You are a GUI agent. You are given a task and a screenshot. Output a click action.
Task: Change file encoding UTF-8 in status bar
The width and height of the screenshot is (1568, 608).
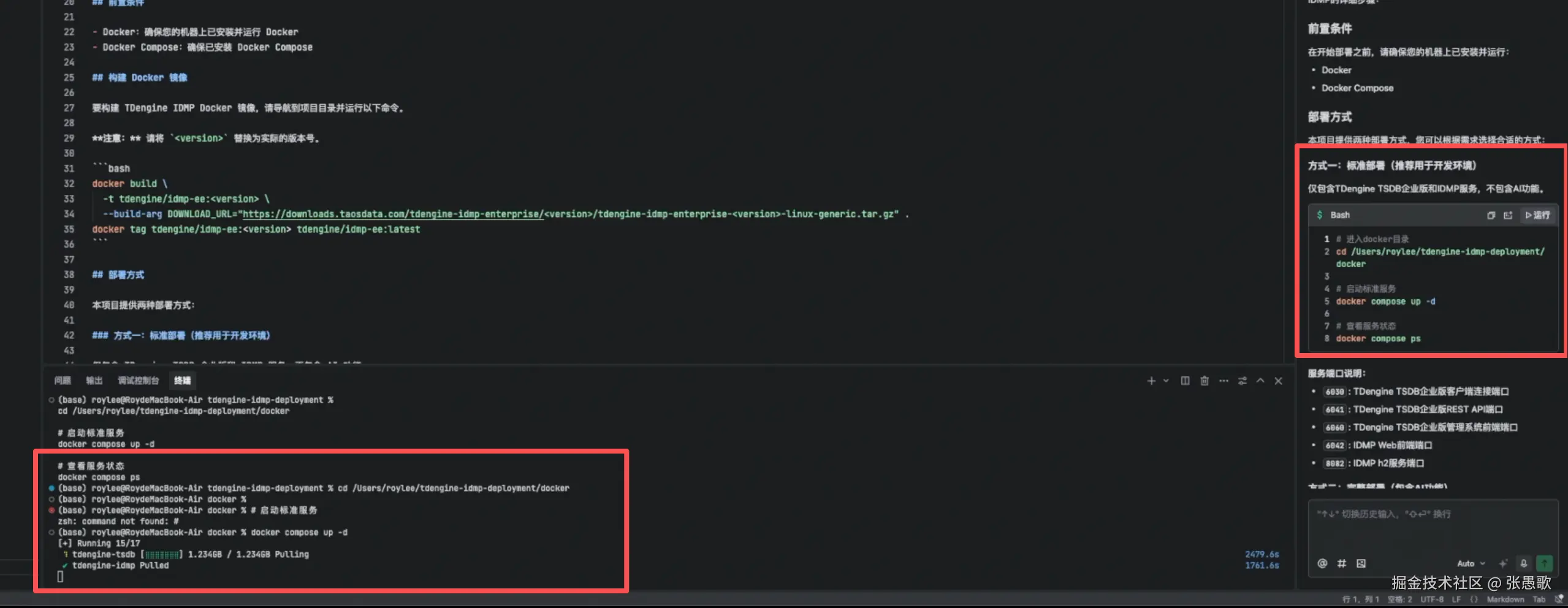[1432, 599]
